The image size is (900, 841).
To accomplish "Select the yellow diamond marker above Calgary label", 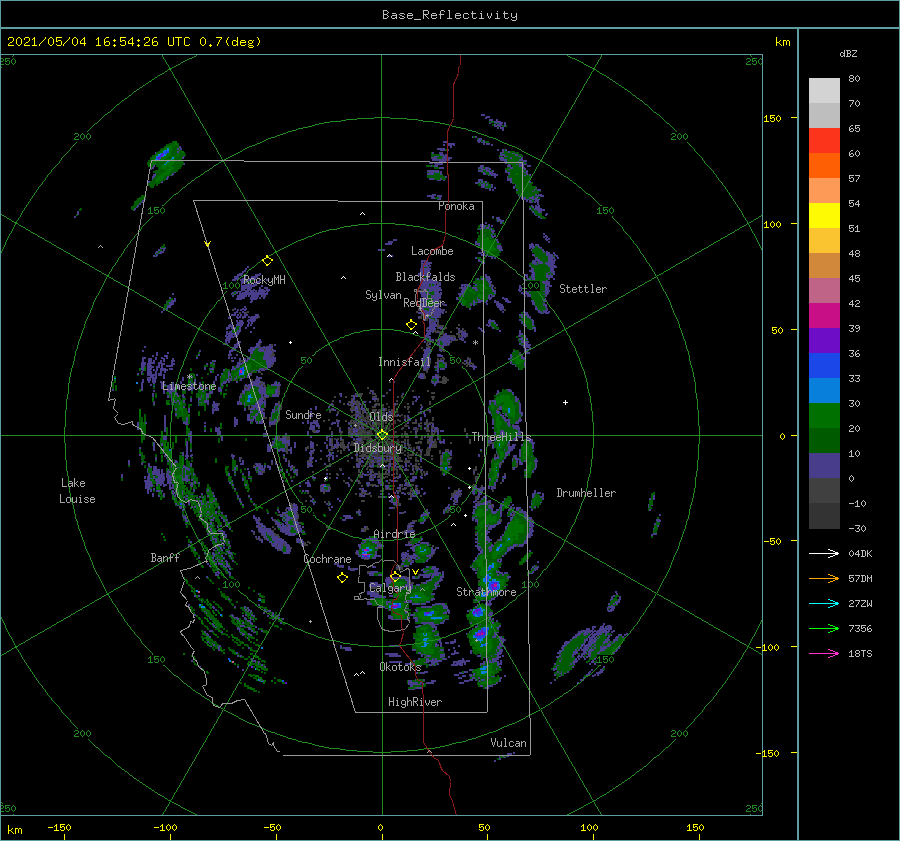I will [395, 576].
